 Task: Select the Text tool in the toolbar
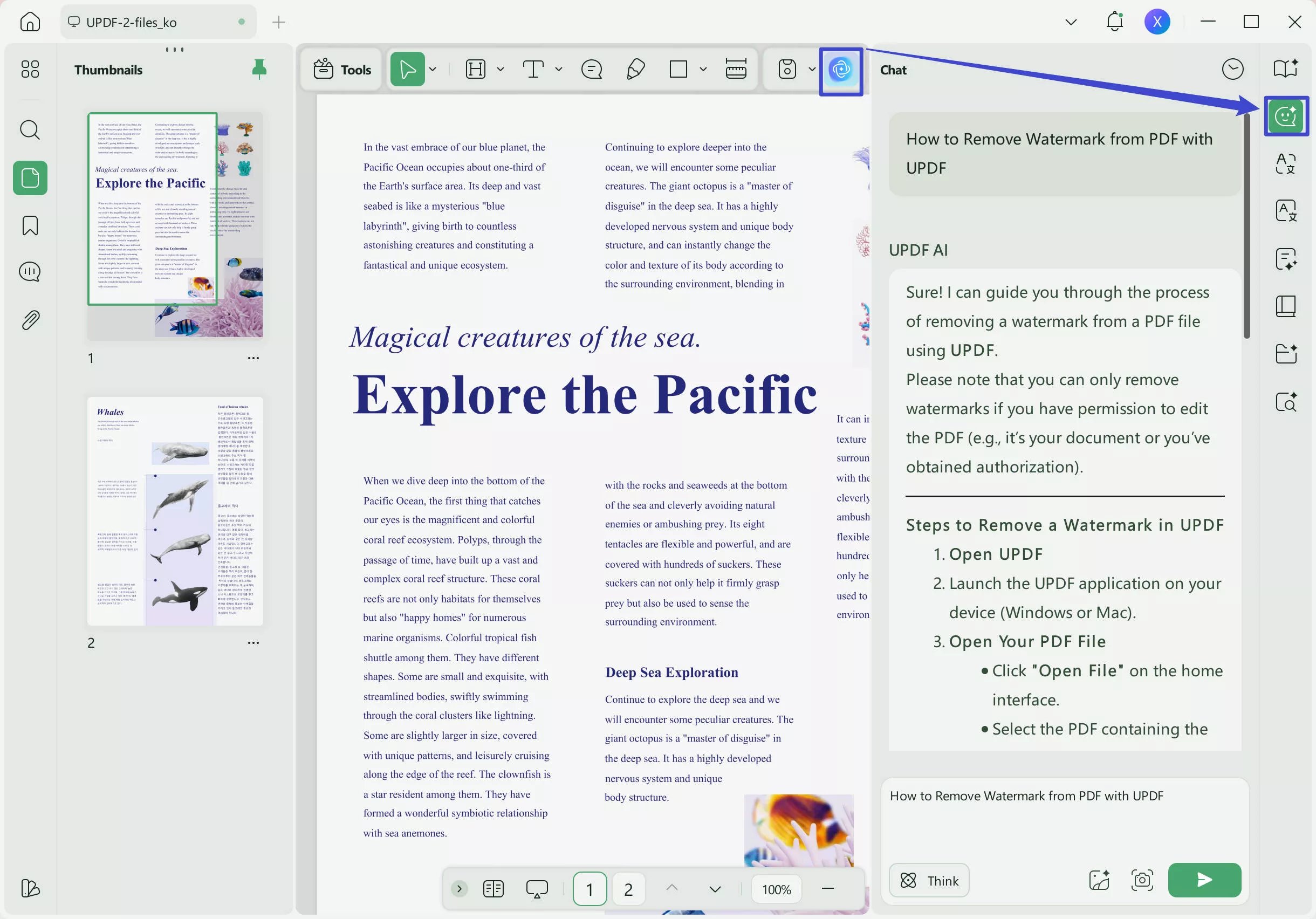pyautogui.click(x=532, y=69)
